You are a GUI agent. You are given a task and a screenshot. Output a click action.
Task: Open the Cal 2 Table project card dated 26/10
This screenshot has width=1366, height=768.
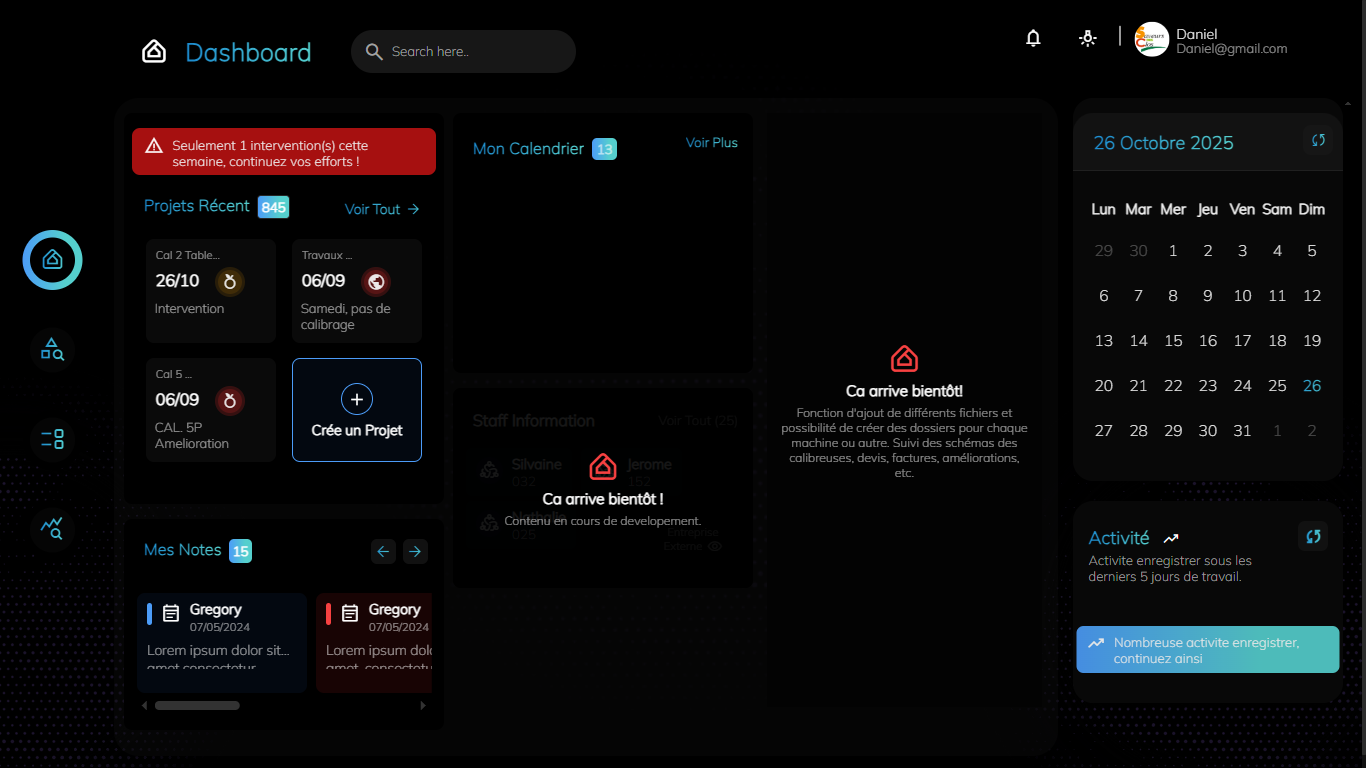click(x=211, y=291)
